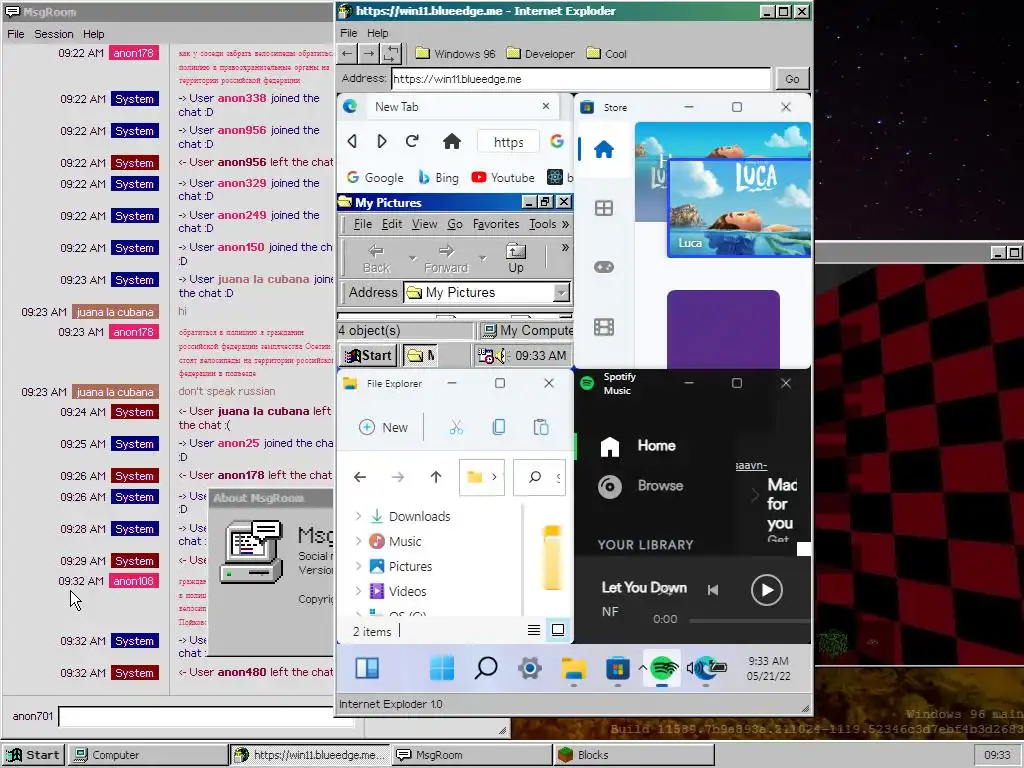This screenshot has height=768, width=1024.
Task: Click the Windows 11 taskbar search icon
Action: [486, 668]
